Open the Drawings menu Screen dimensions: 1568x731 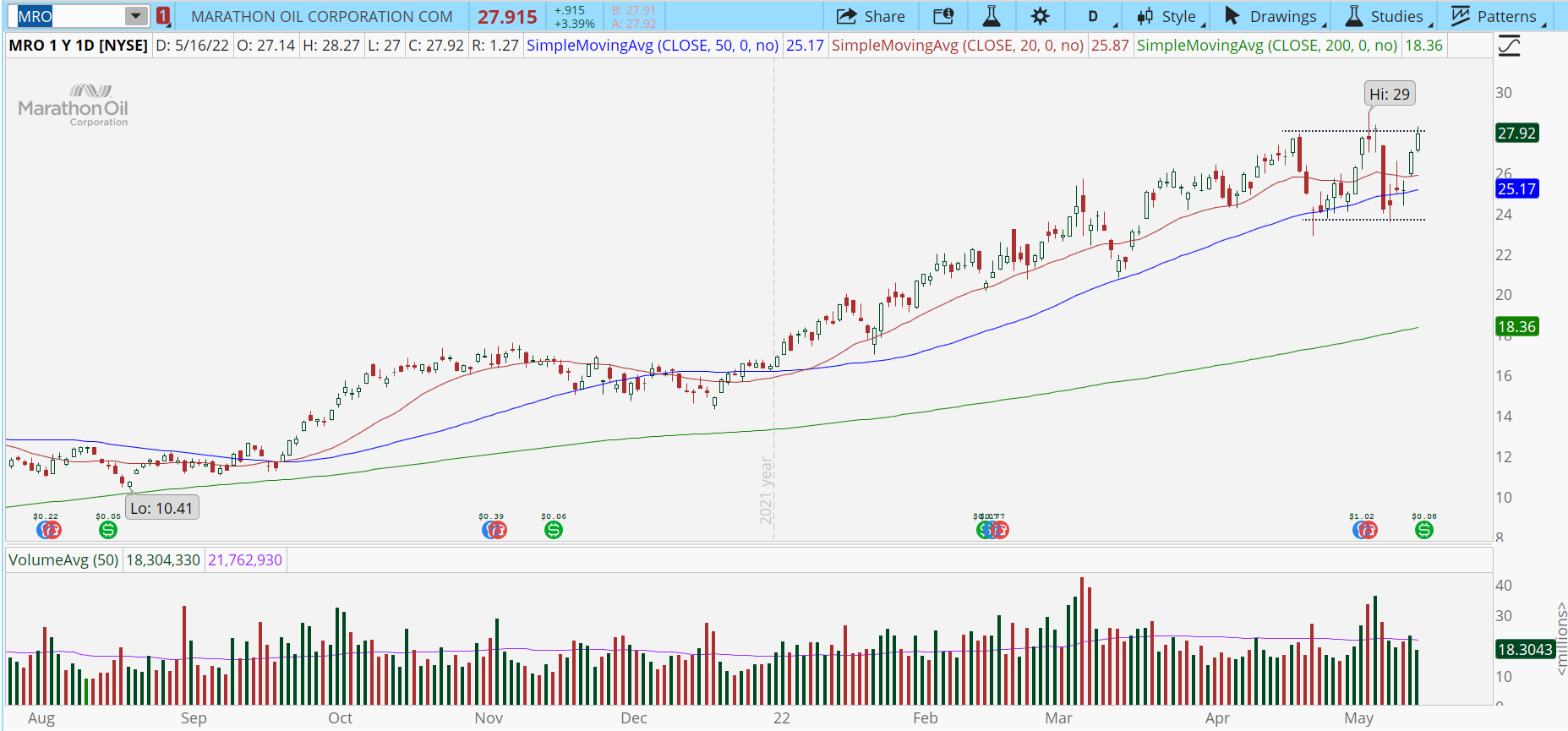pyautogui.click(x=1275, y=16)
